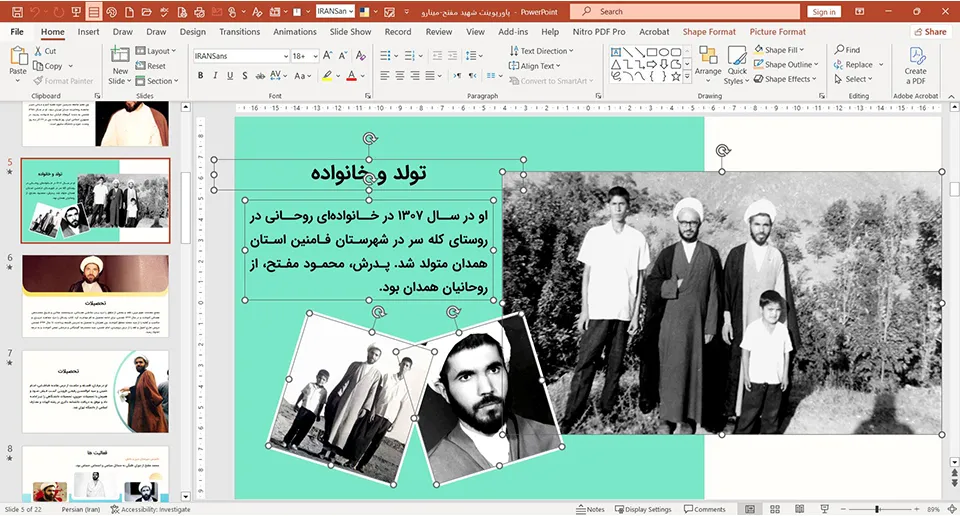Click the Redo icon in the quick access toolbar
The height and width of the screenshot is (516, 960).
click(58, 12)
